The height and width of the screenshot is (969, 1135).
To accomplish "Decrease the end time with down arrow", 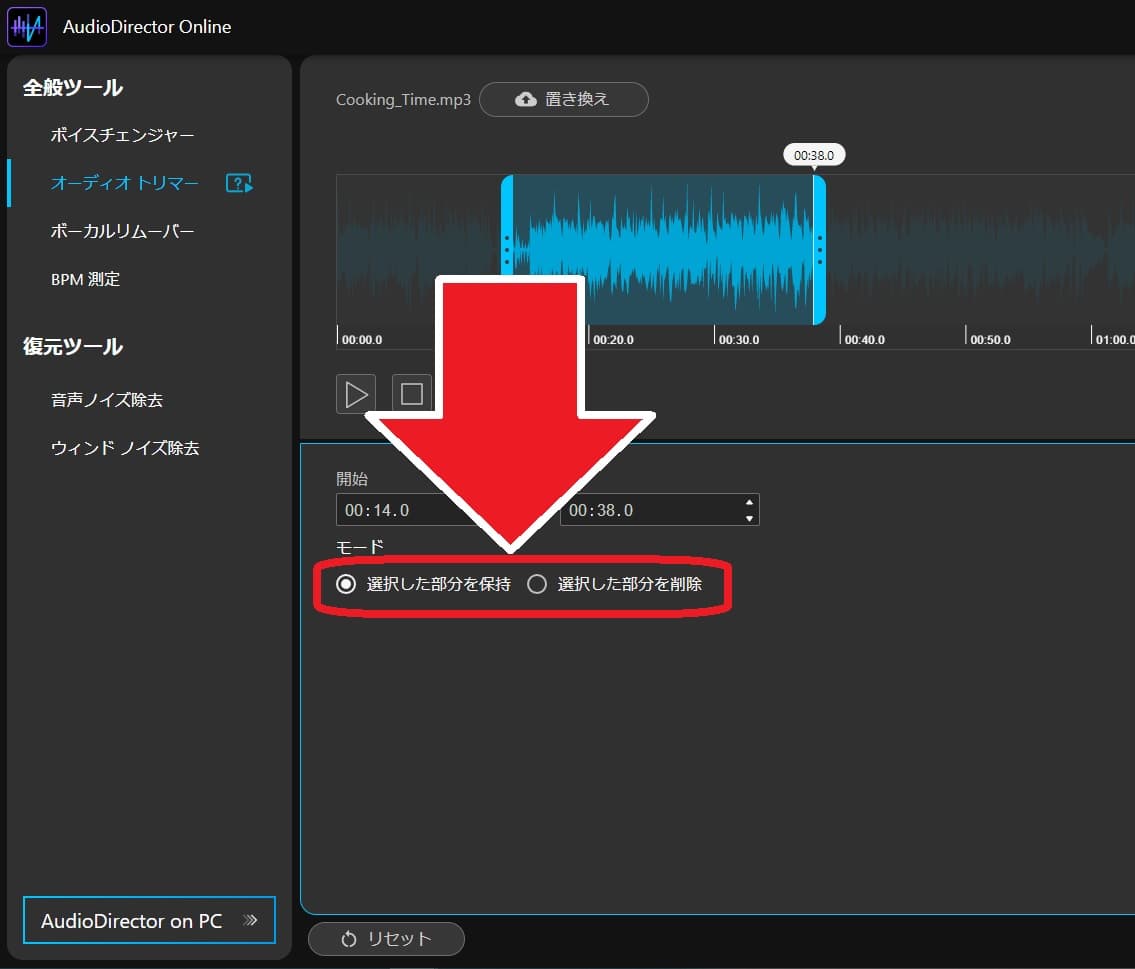I will [x=749, y=518].
